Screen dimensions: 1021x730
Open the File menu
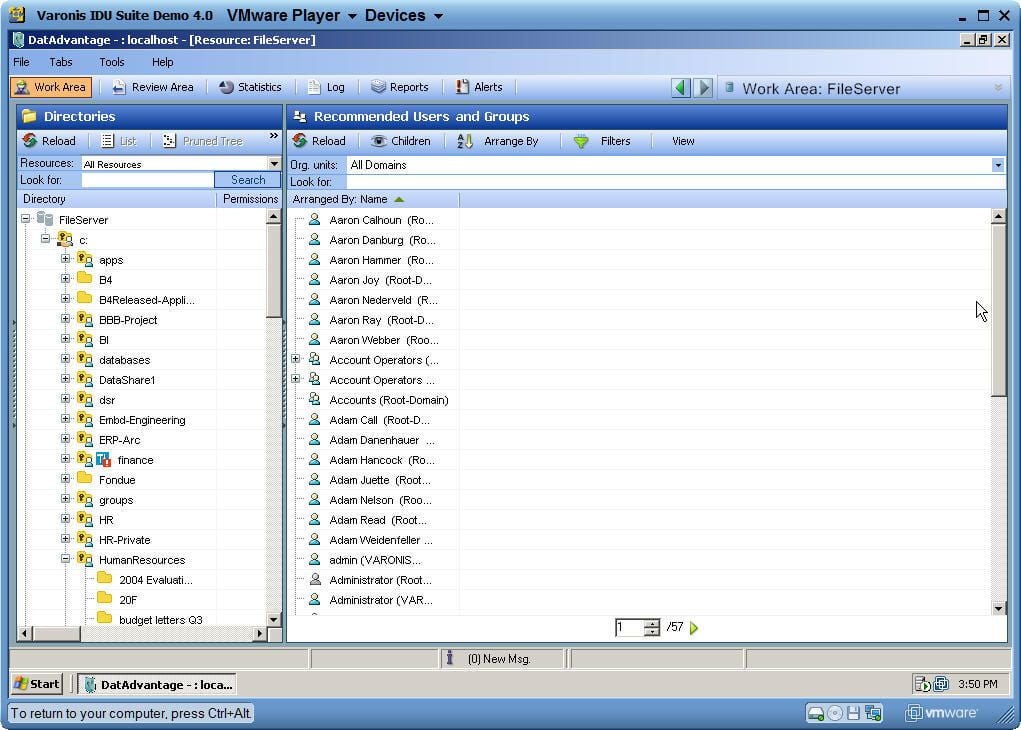[21, 62]
